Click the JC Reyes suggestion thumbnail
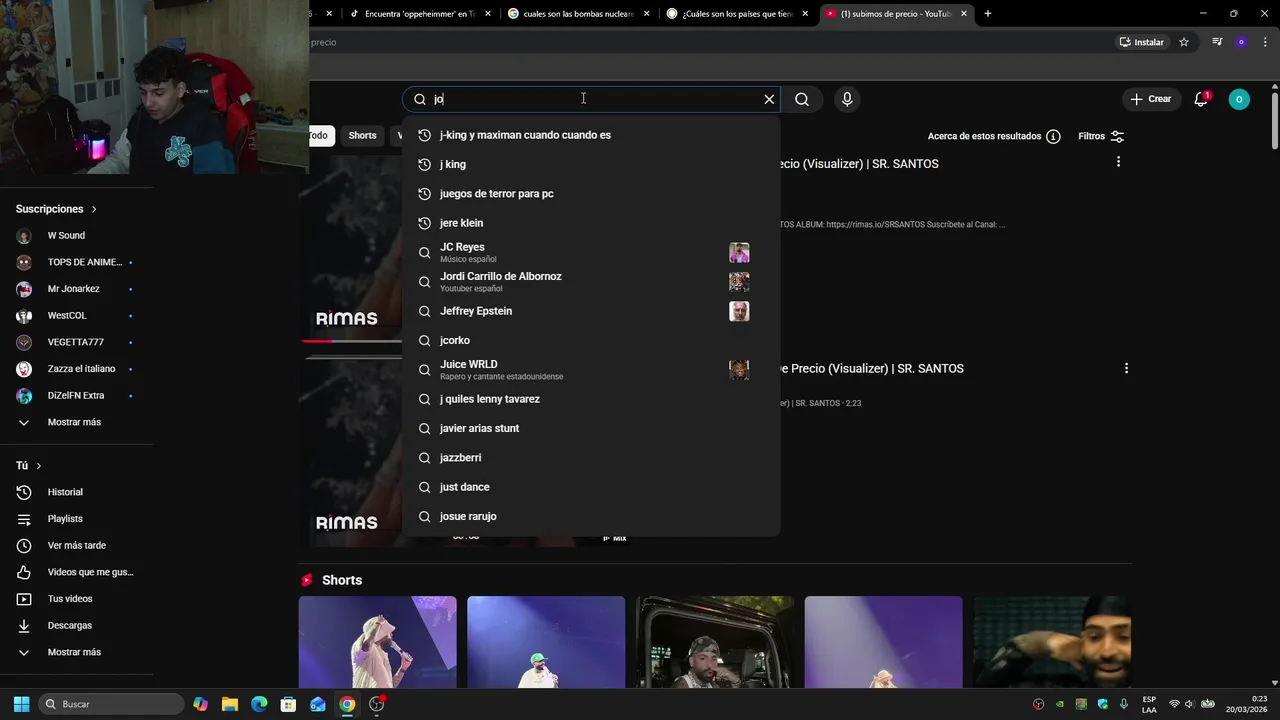This screenshot has width=1280, height=720. (739, 252)
